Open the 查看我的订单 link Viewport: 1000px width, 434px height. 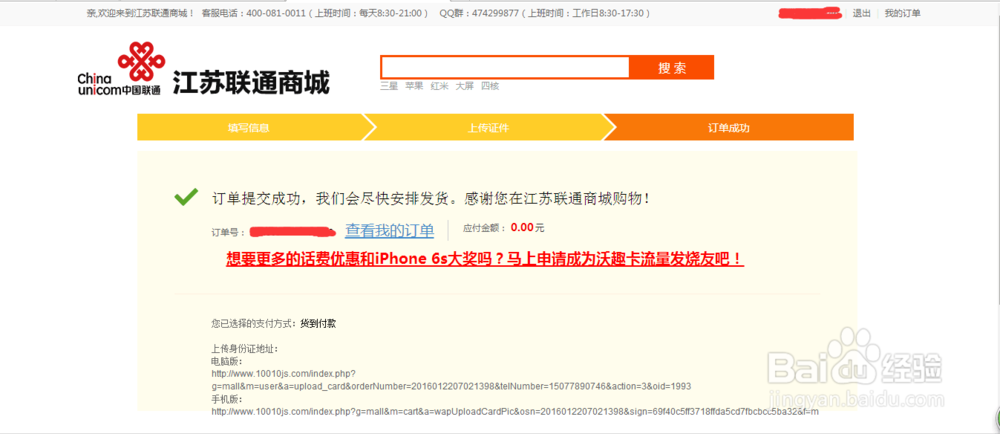(390, 231)
